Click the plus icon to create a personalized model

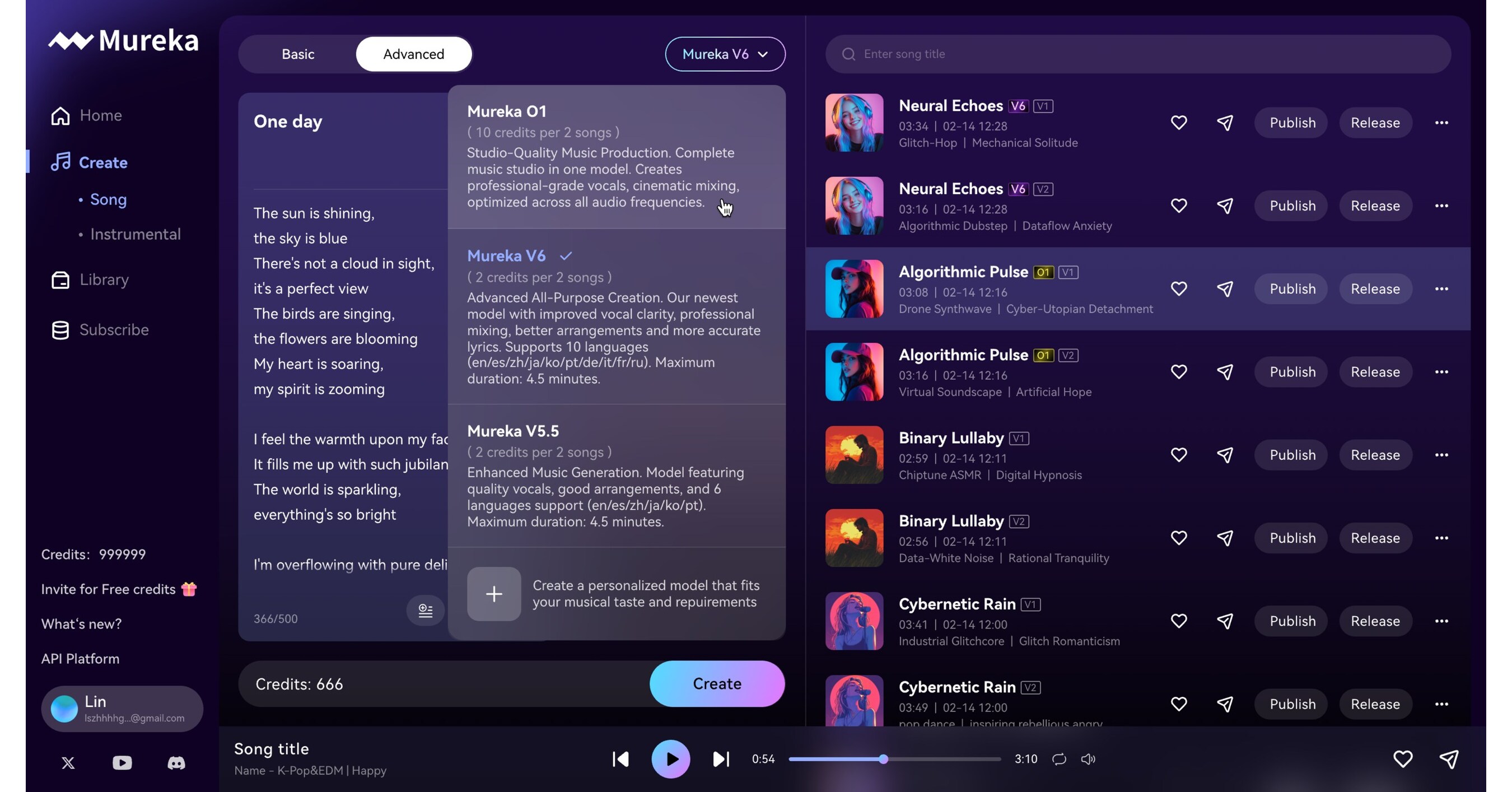click(x=493, y=594)
